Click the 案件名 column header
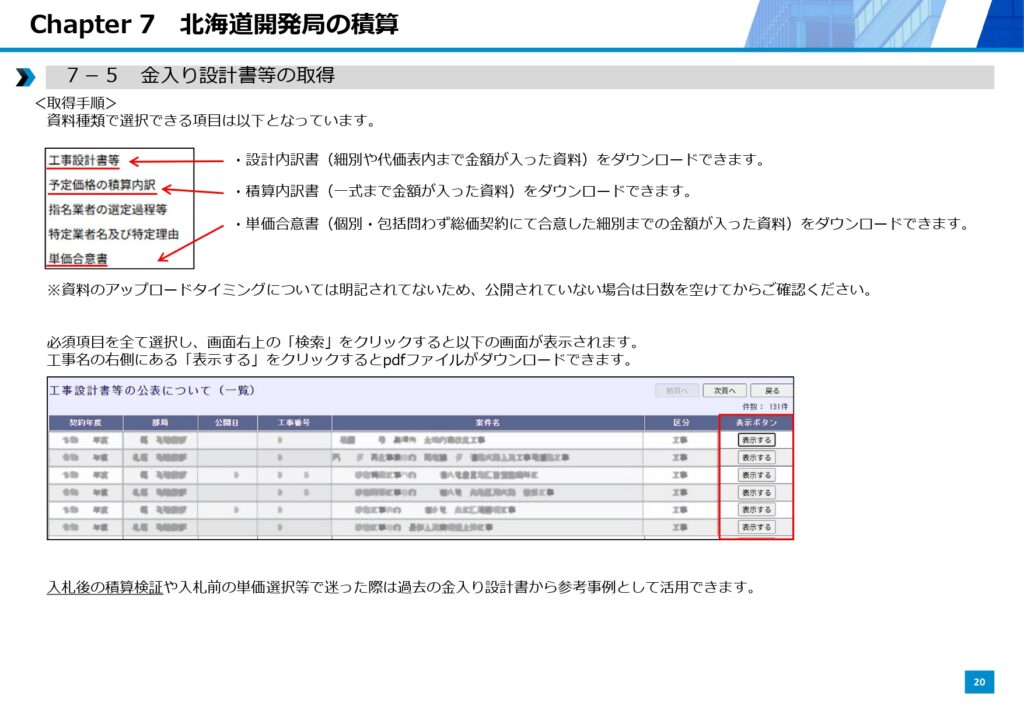 488,423
